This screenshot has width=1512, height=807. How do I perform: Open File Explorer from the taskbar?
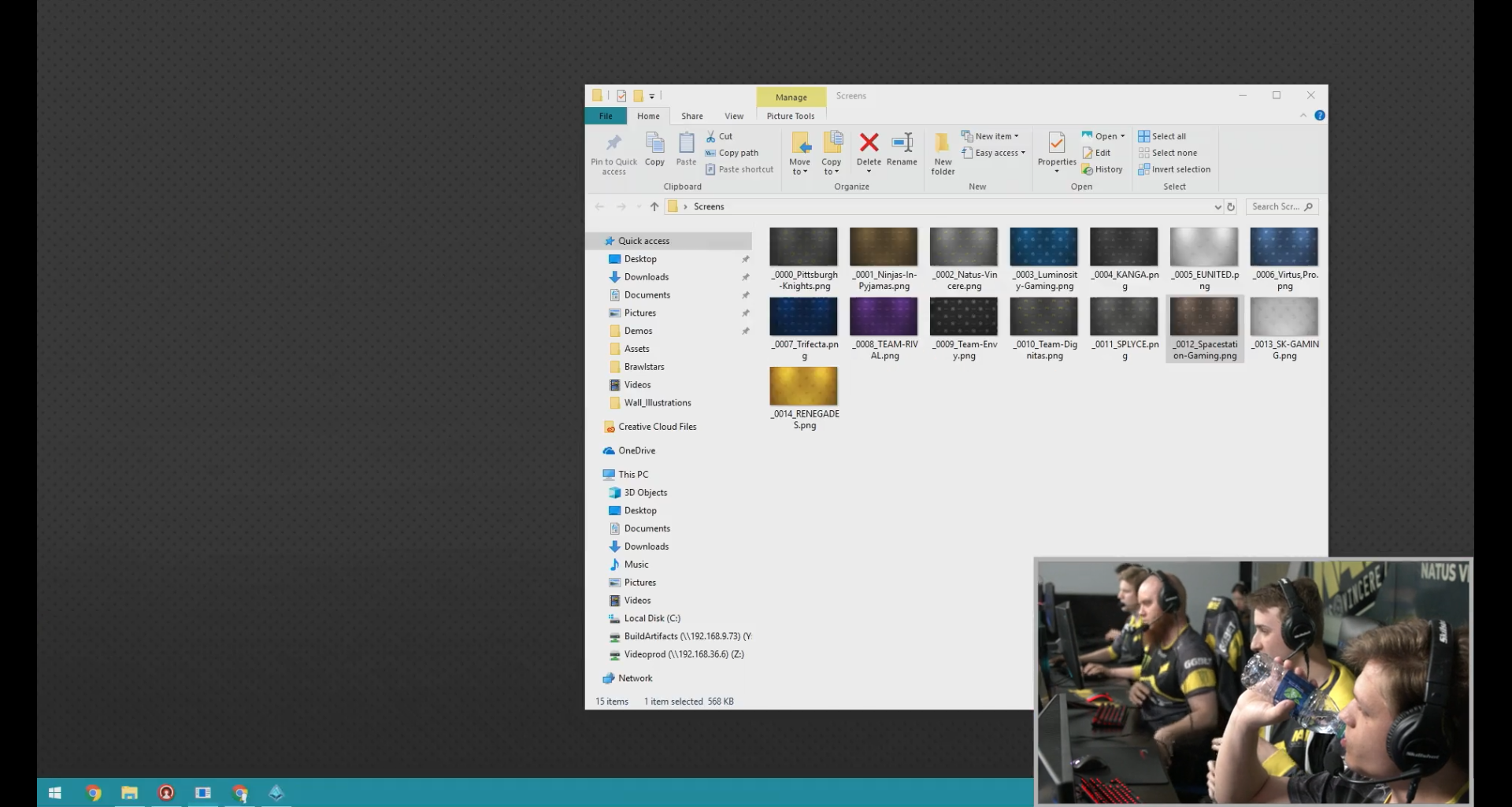click(129, 793)
